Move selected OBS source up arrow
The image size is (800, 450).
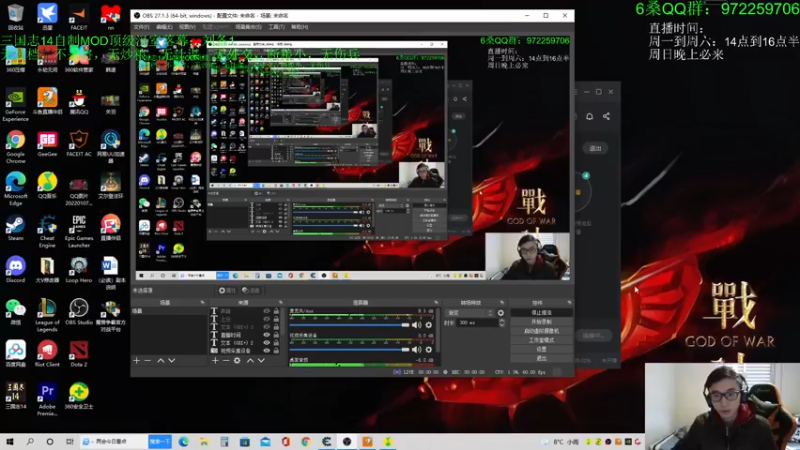250,361
